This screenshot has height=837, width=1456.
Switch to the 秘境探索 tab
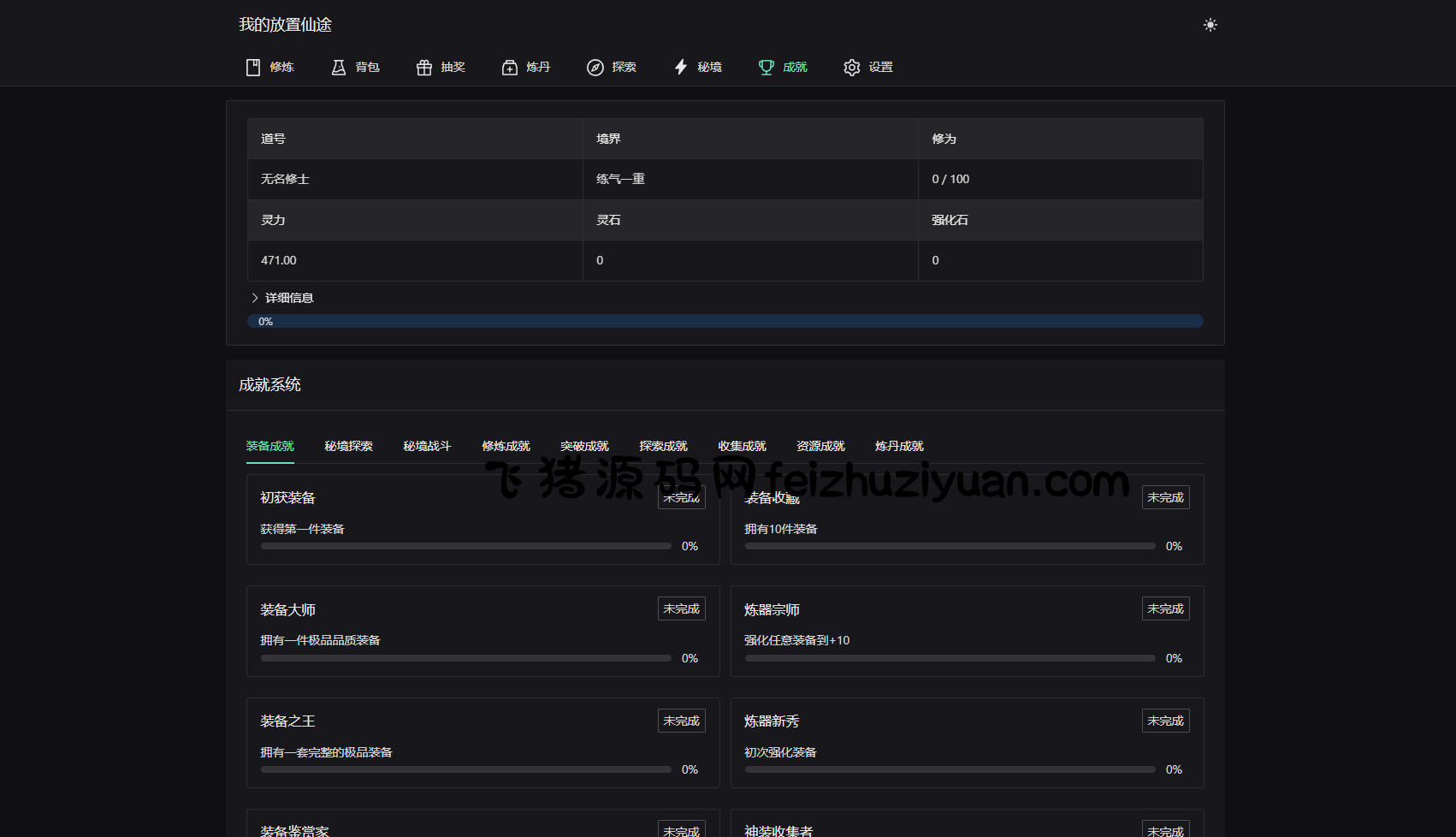(x=348, y=446)
